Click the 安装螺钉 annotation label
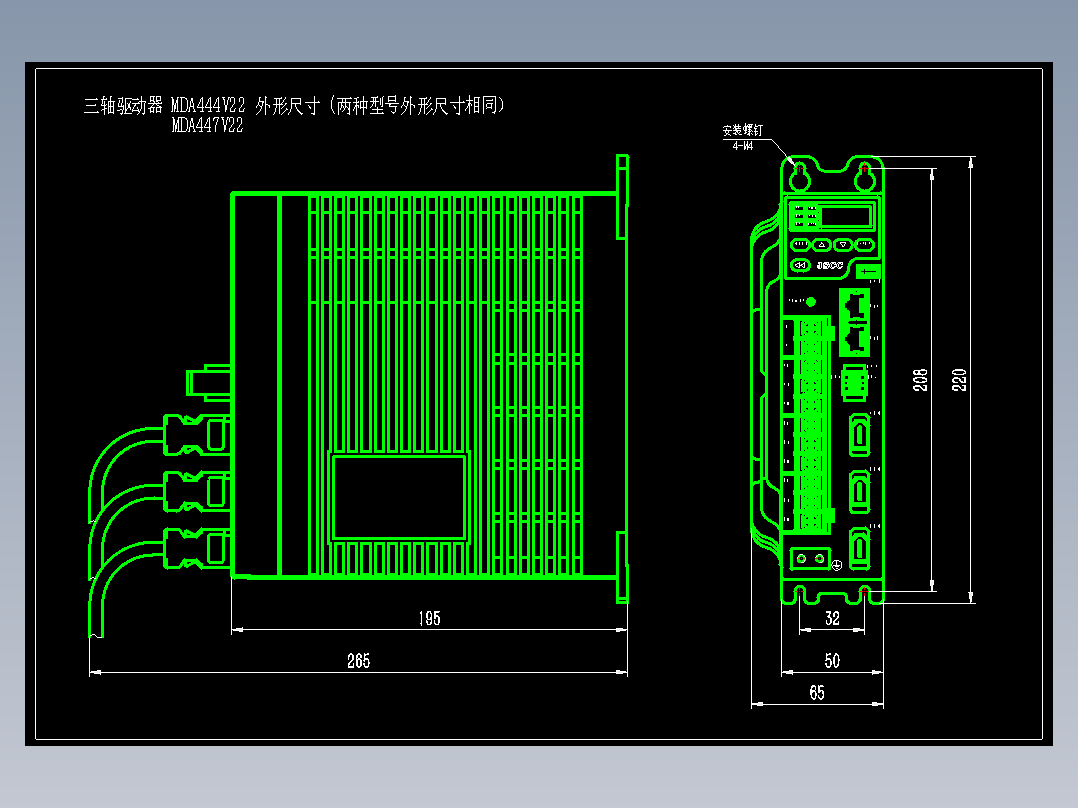1078x808 pixels. 742,130
